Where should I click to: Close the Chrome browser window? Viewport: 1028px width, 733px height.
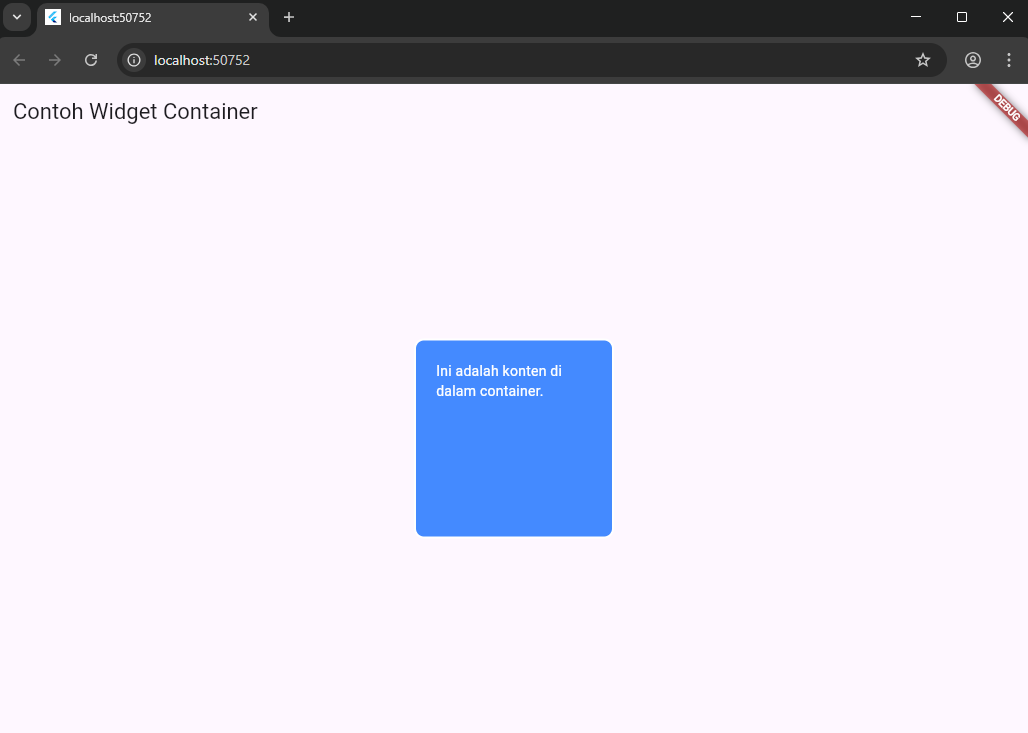[x=1007, y=17]
